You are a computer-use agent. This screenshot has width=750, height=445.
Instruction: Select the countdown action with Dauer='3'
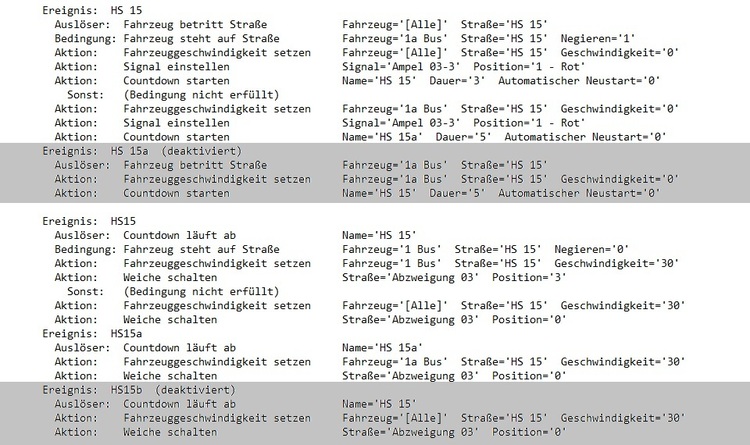357,80
